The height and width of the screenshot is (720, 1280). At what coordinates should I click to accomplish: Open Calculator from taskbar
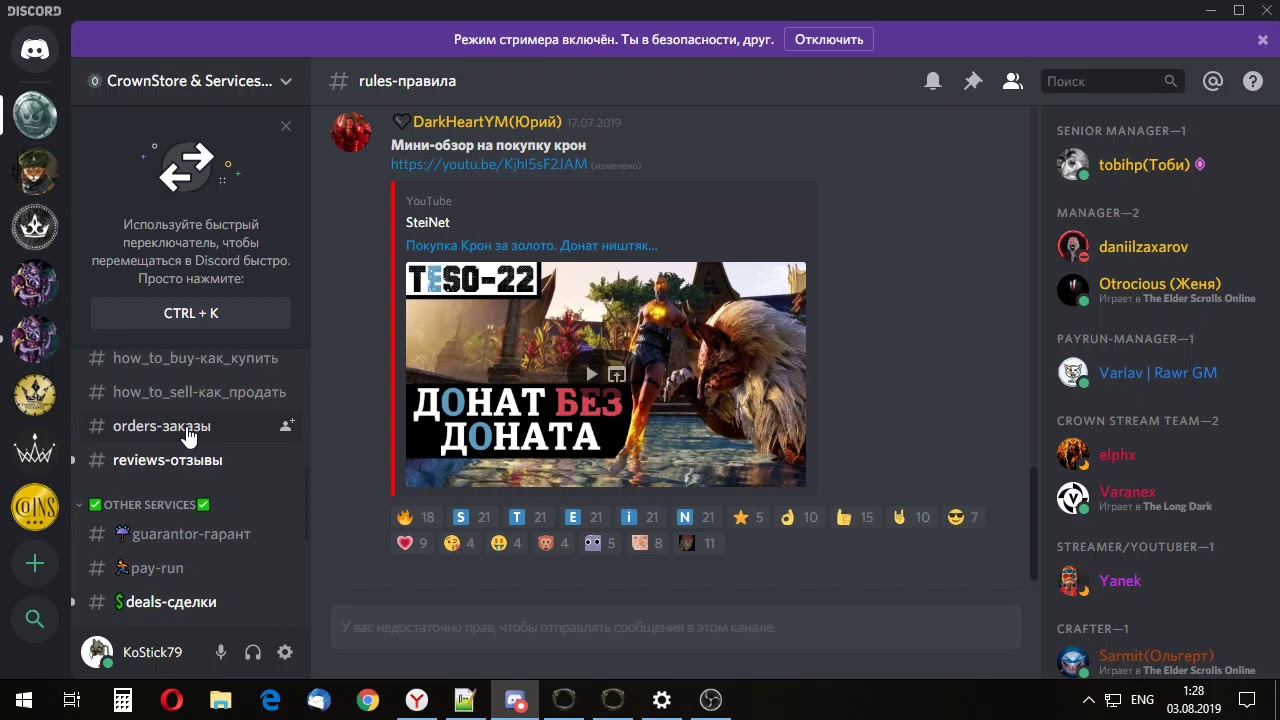pyautogui.click(x=123, y=700)
